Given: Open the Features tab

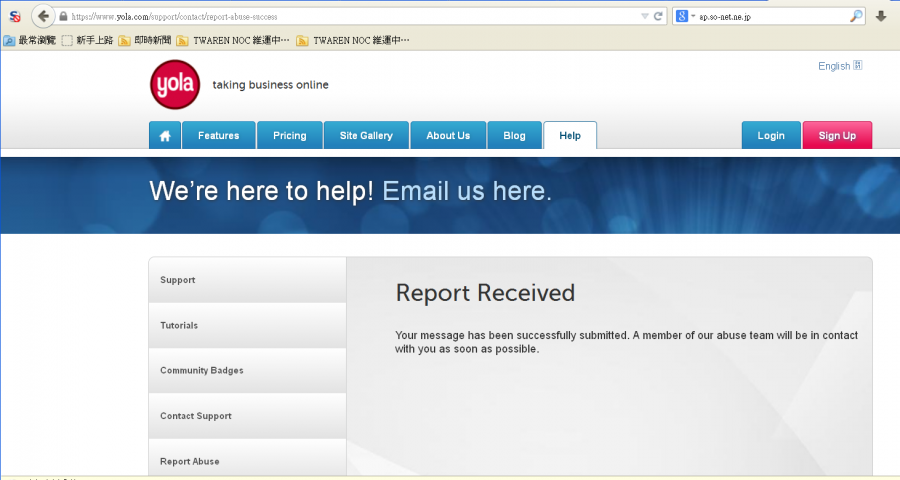Looking at the screenshot, I should click(x=218, y=136).
